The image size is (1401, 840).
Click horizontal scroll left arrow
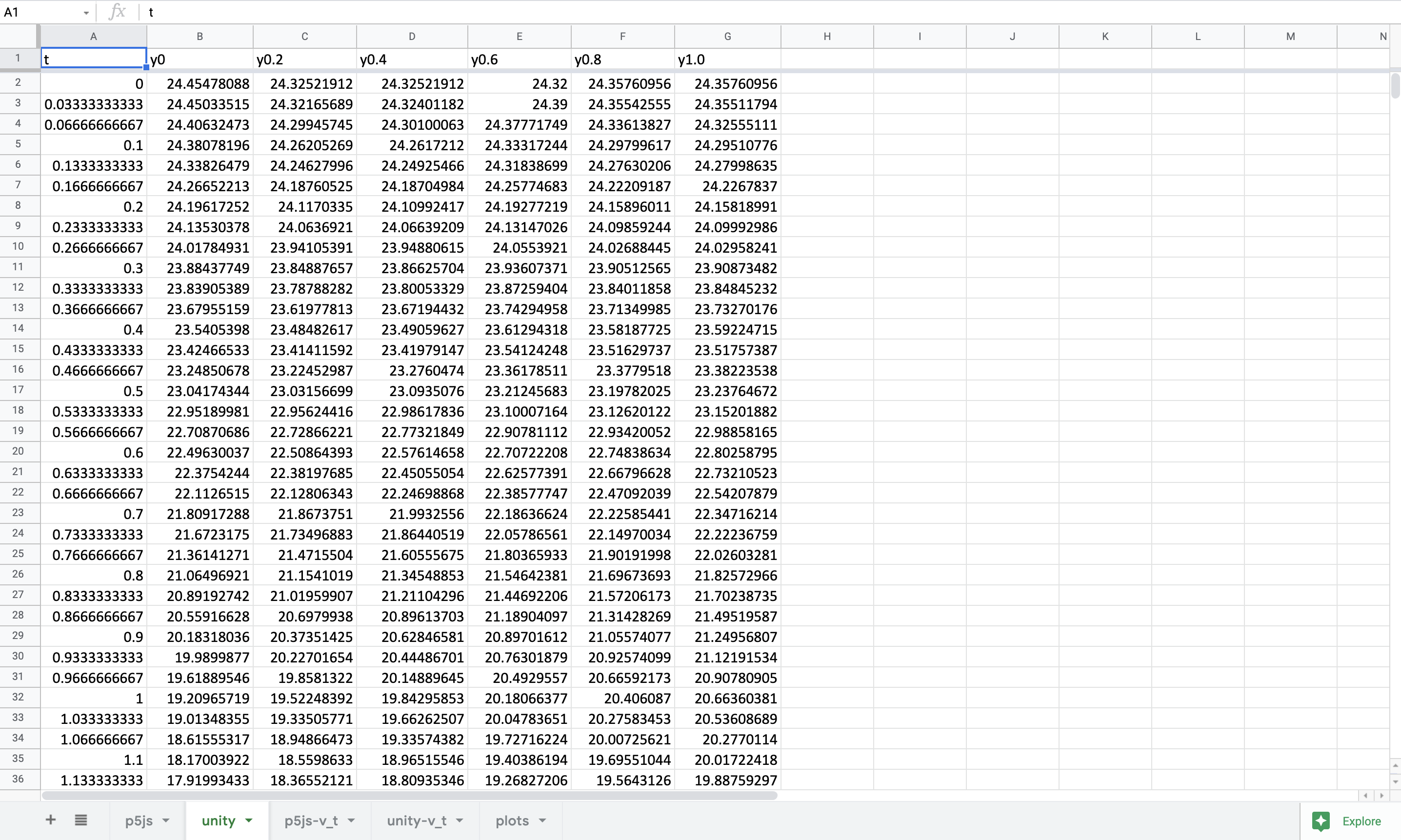tap(1366, 795)
